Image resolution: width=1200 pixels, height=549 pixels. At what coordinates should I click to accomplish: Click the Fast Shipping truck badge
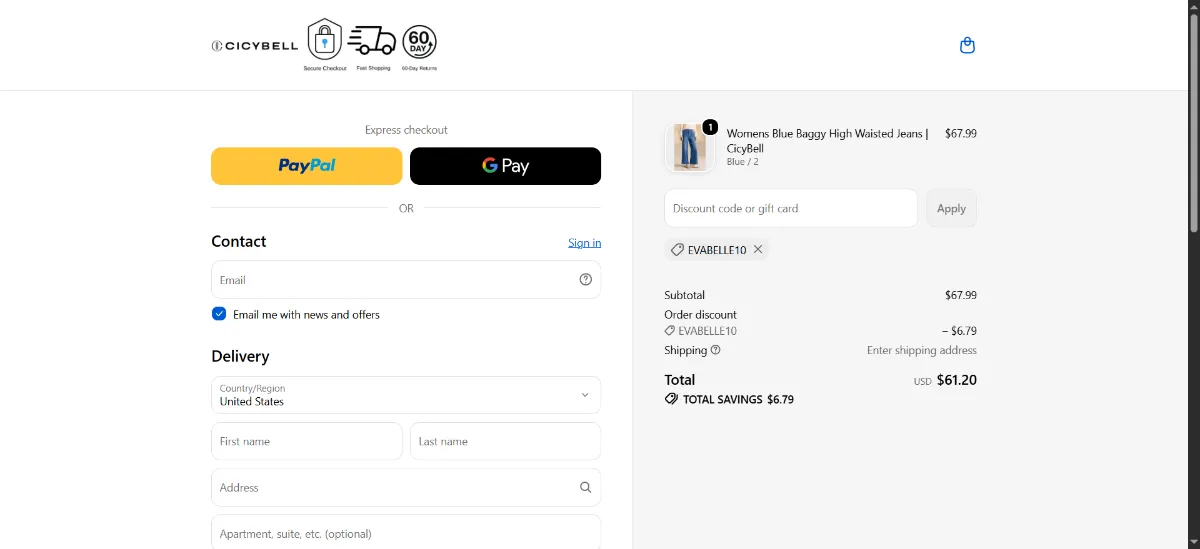372,45
